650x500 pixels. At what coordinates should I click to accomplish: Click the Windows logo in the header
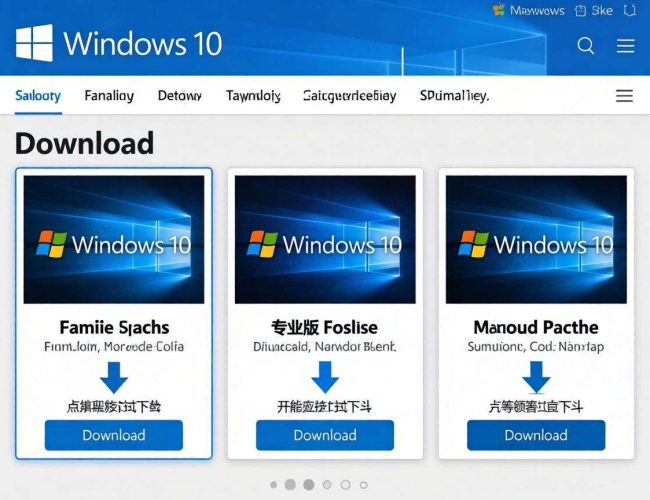pos(34,43)
